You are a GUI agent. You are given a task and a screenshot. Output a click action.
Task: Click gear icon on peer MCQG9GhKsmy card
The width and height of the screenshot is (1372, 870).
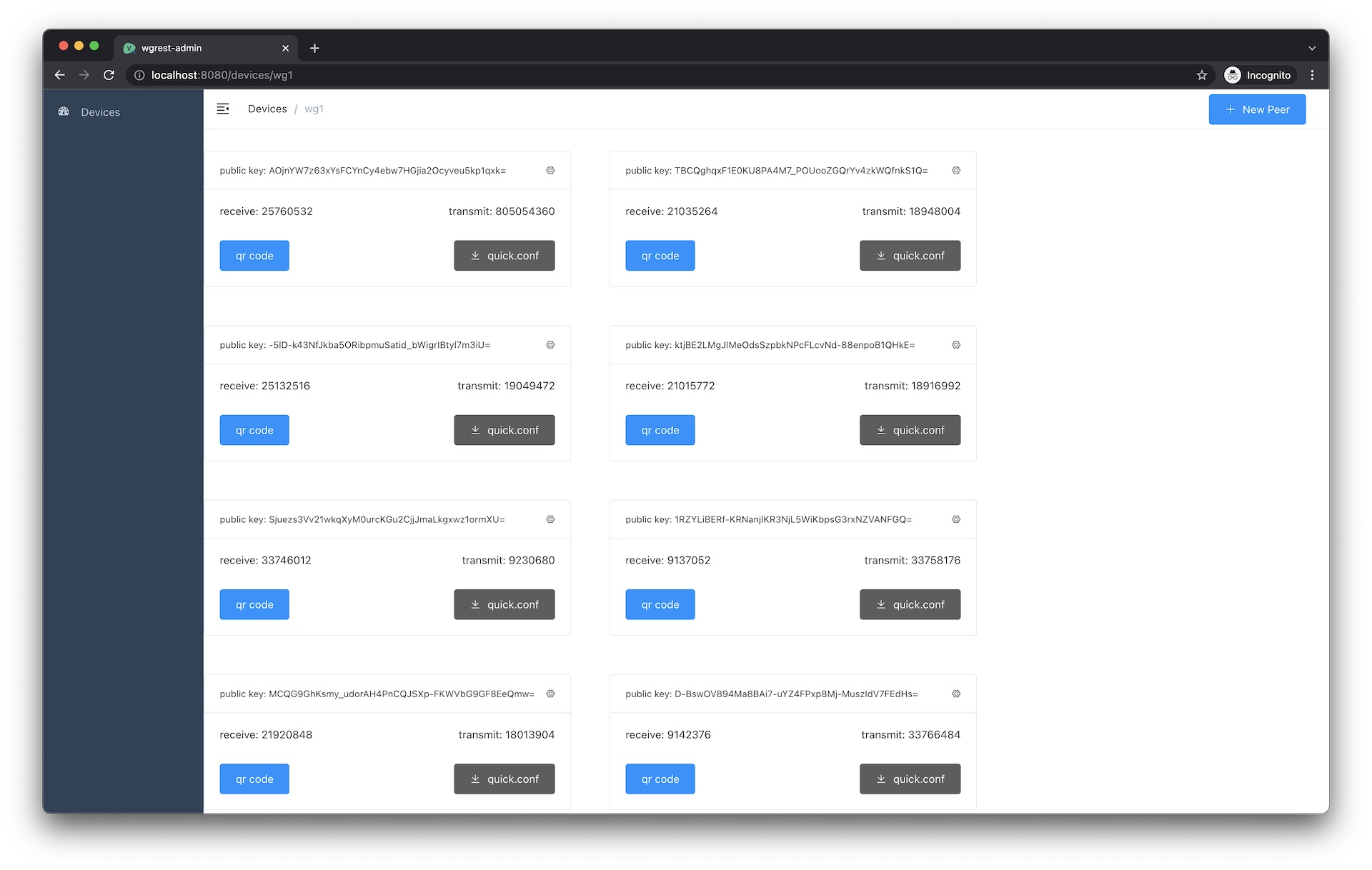click(x=550, y=694)
